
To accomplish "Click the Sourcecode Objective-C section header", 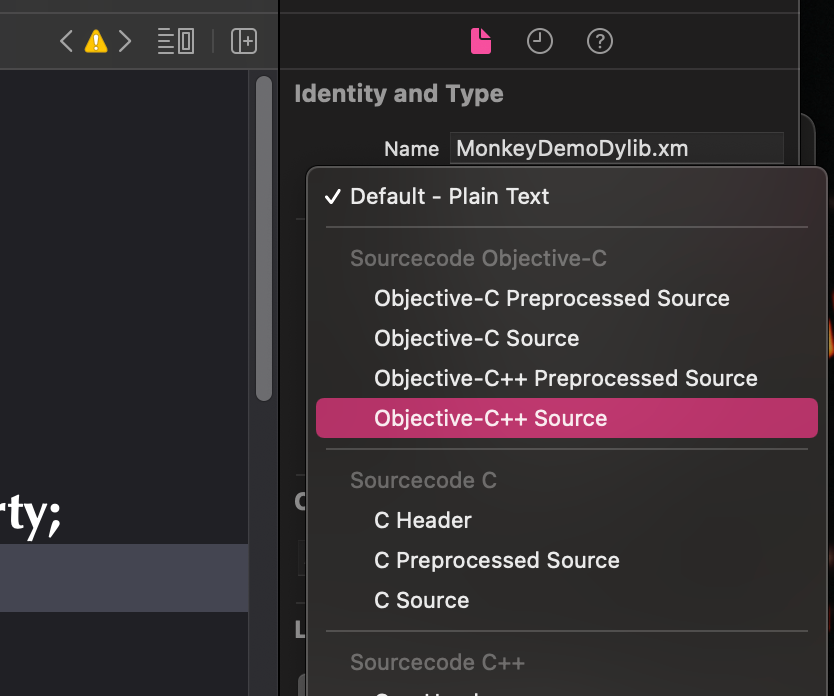I will [478, 258].
